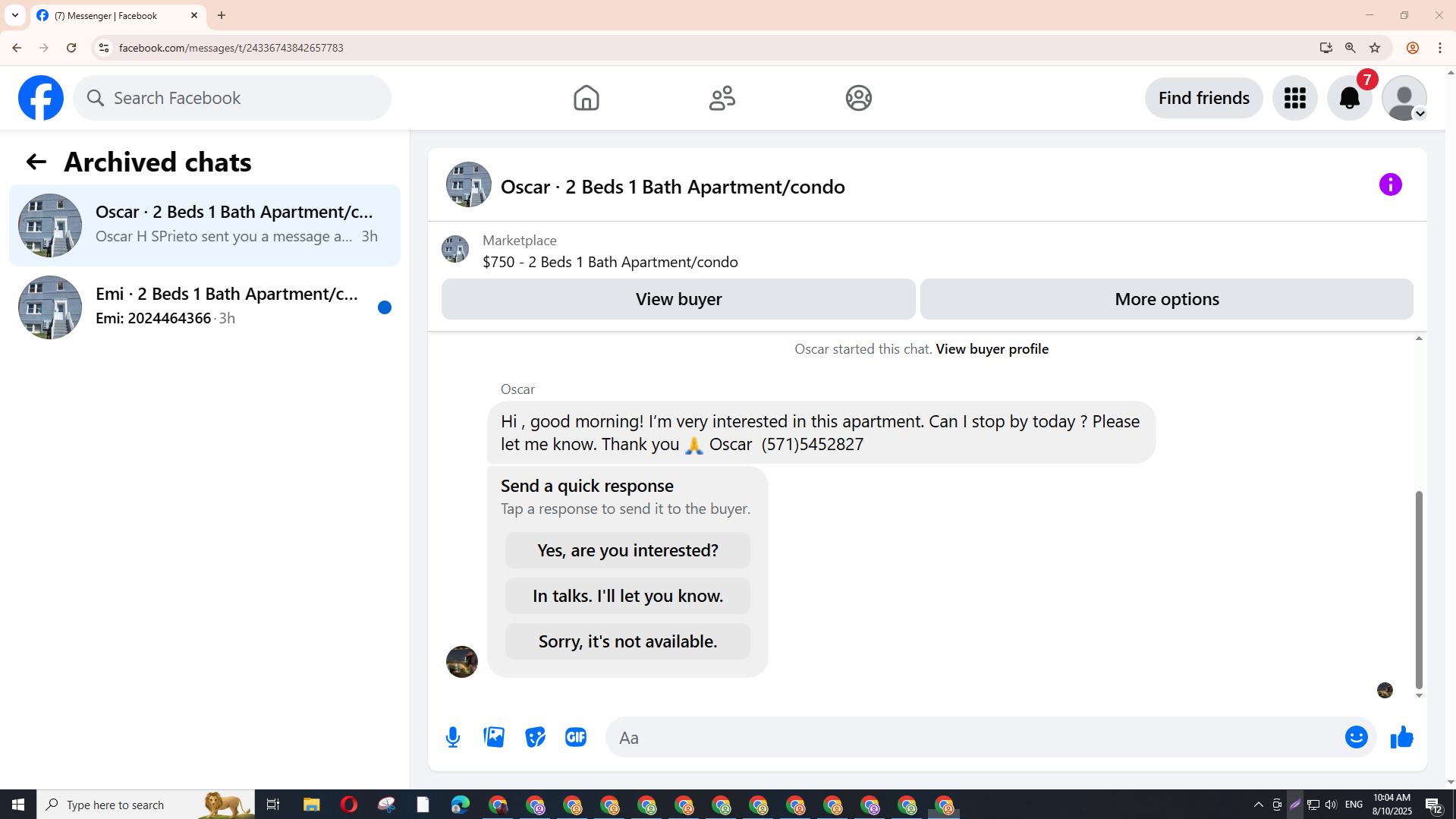Viewport: 1456px width, 819px height.
Task: Open the Facebook menu grid icon
Action: [1294, 98]
